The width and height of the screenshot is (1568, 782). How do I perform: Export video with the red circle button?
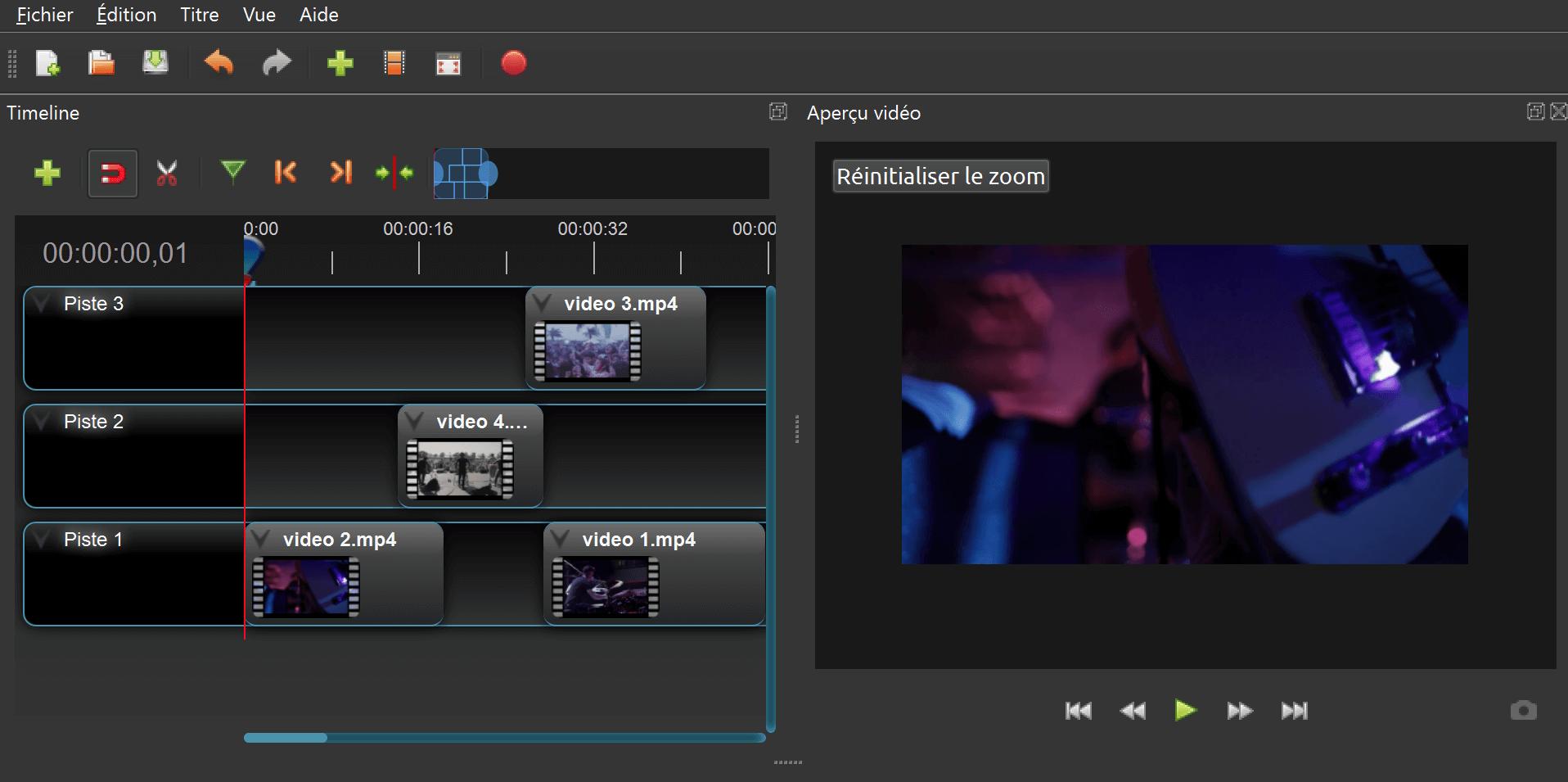514,63
